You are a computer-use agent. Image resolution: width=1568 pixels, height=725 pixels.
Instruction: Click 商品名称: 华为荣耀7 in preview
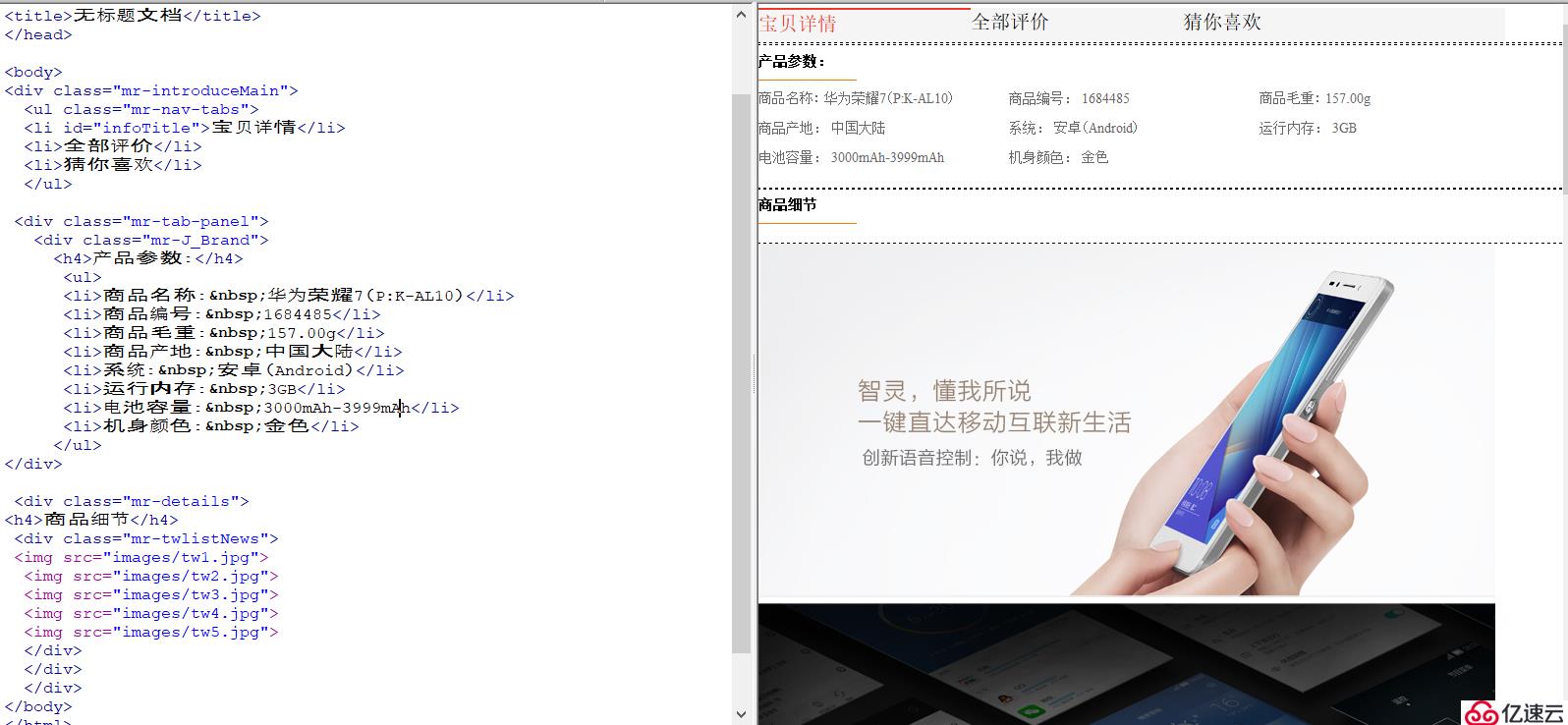[x=856, y=98]
